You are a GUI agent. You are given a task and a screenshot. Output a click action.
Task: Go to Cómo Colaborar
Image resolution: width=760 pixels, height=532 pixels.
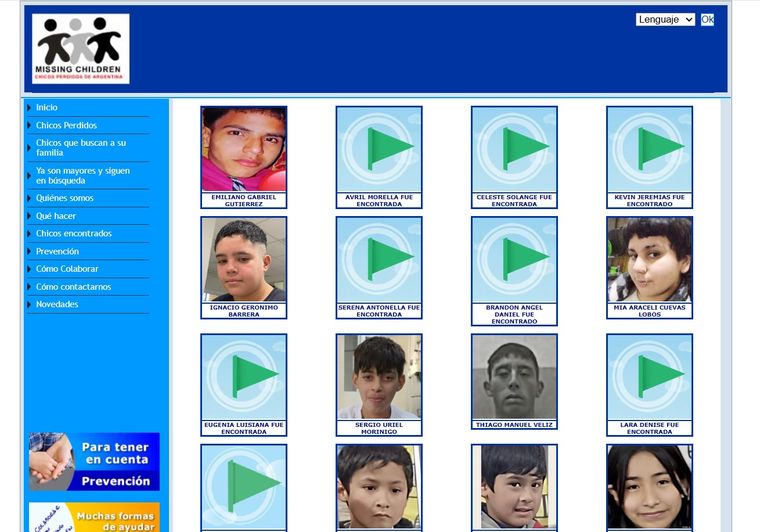(67, 268)
